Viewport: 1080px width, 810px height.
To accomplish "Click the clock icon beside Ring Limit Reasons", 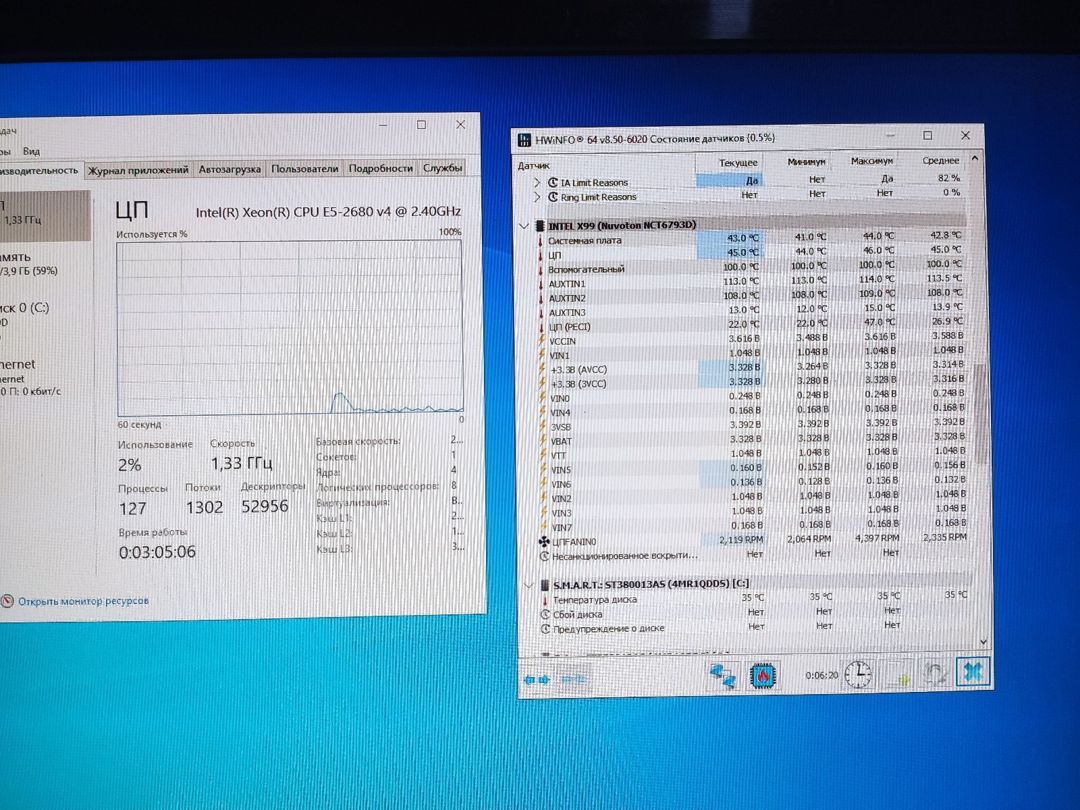I will pos(552,197).
